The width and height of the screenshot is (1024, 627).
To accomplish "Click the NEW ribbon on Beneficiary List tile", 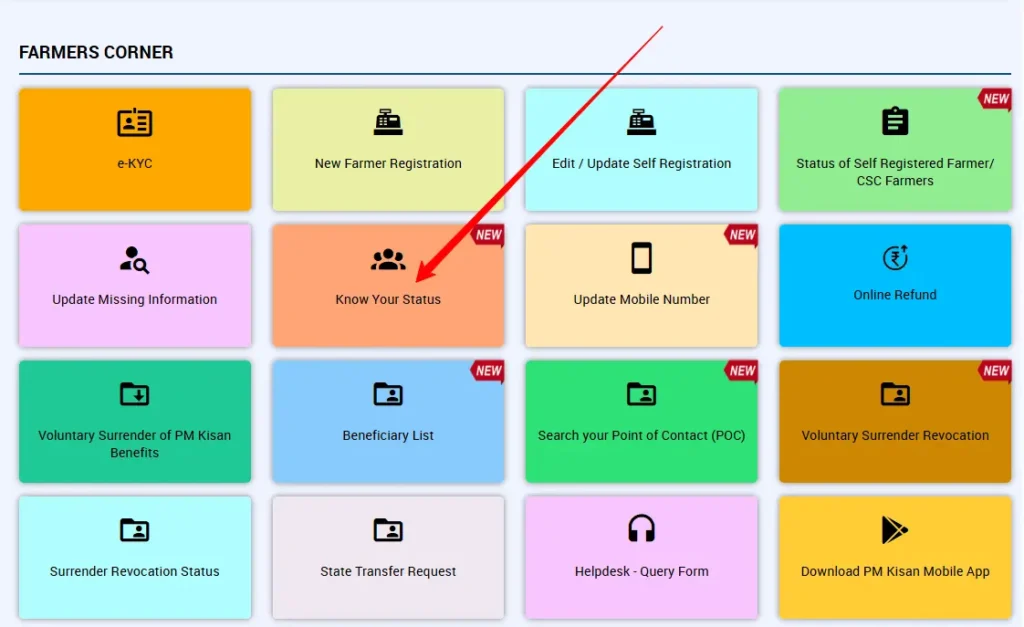I will pyautogui.click(x=488, y=371).
